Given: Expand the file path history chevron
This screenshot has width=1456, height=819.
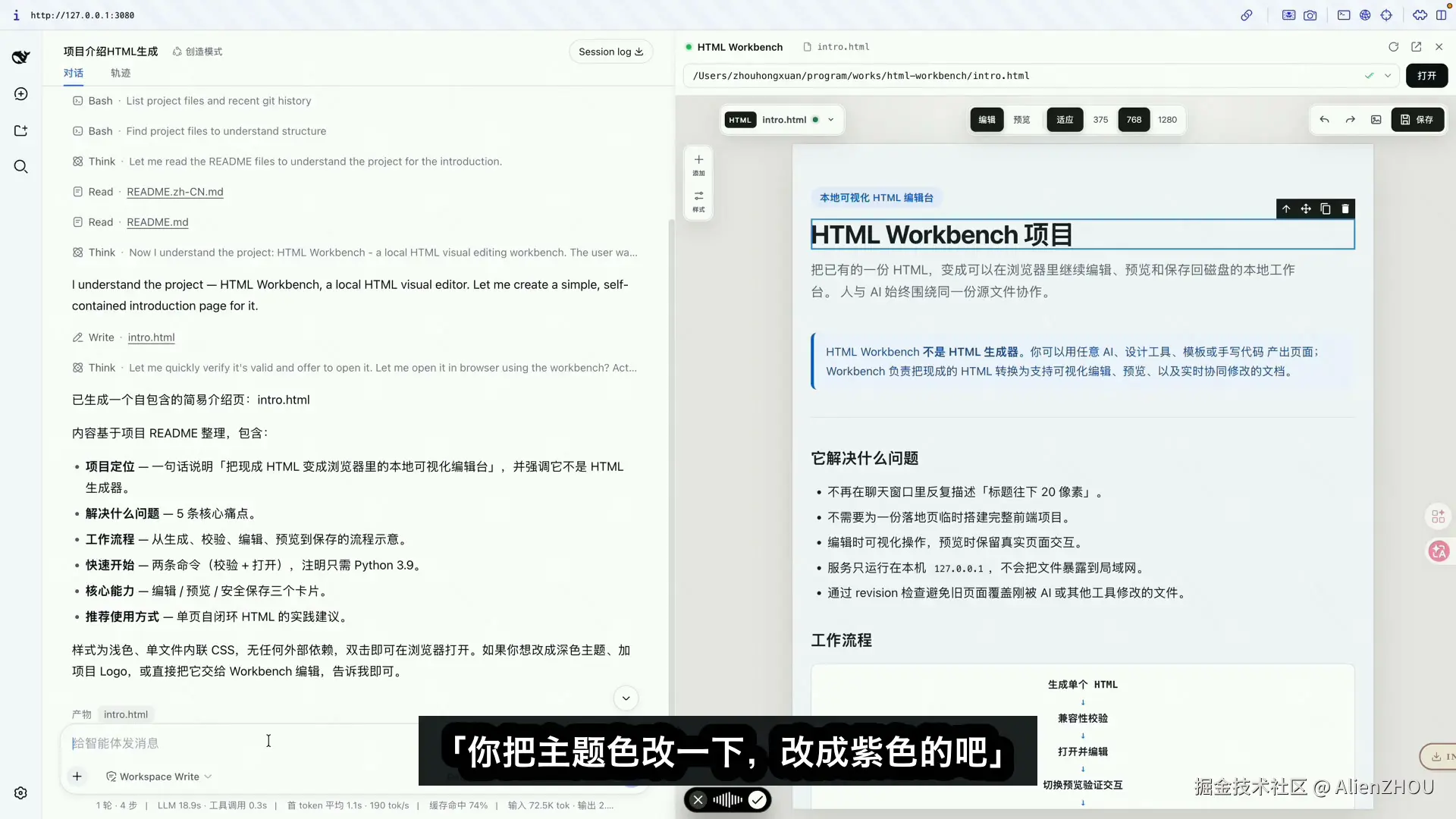Looking at the screenshot, I should point(1388,76).
